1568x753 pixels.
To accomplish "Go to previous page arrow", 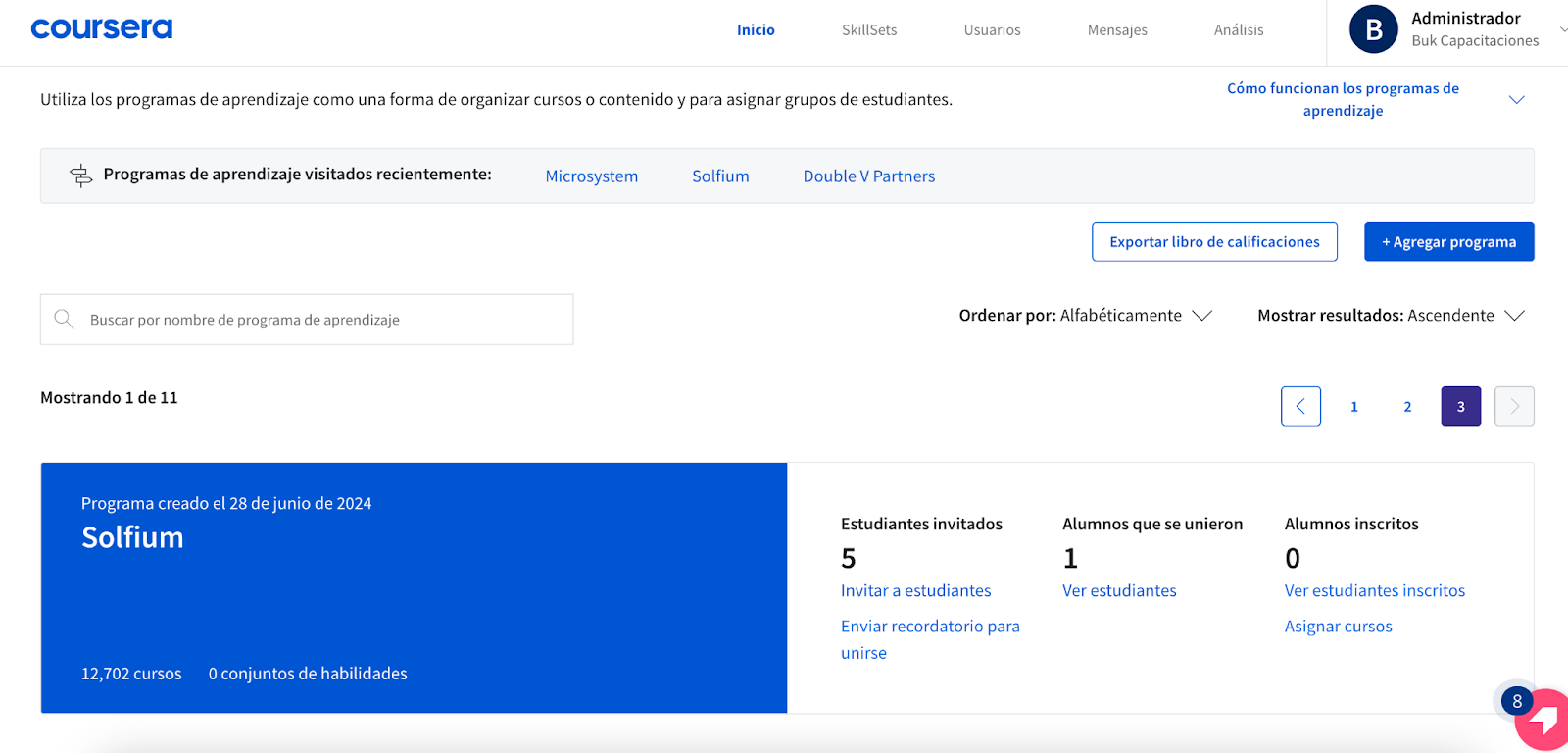I will 1300,406.
